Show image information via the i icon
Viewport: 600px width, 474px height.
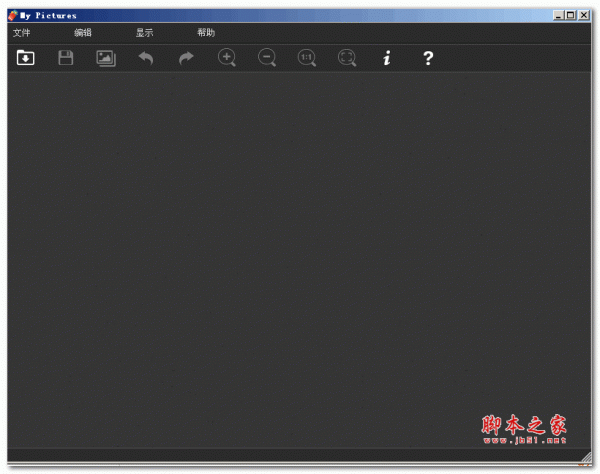click(387, 58)
